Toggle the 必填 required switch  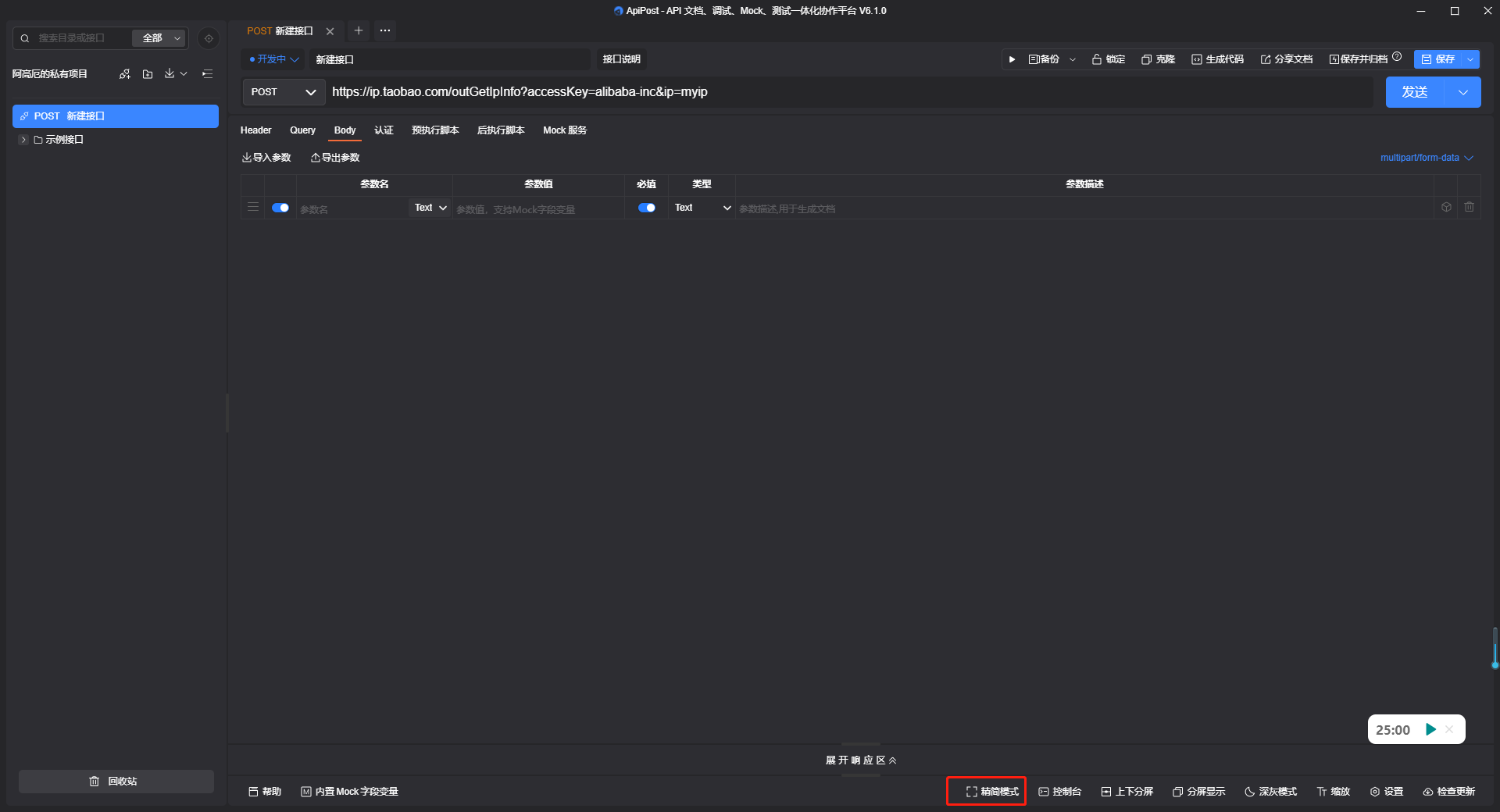pos(647,208)
